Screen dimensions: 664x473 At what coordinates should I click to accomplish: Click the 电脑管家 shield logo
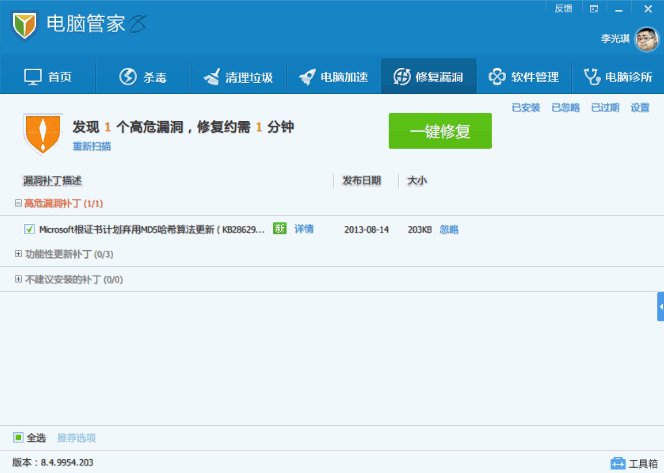25,25
